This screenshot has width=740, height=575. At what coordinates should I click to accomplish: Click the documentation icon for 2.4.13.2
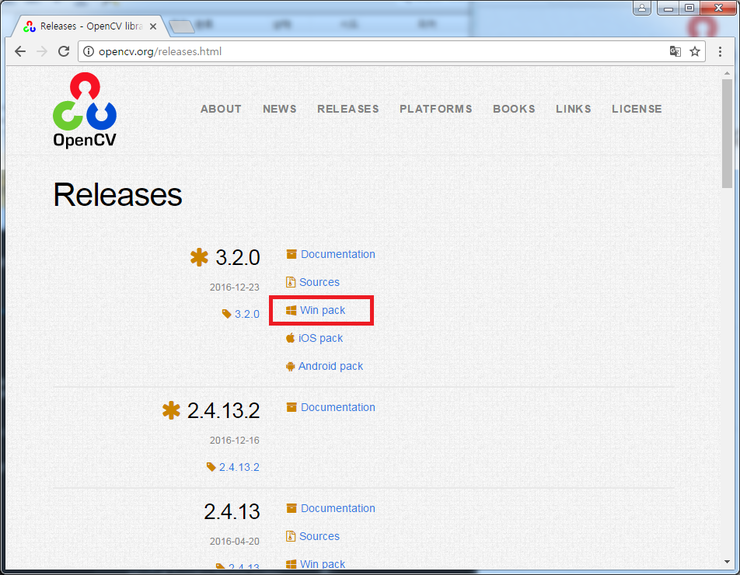tap(292, 407)
